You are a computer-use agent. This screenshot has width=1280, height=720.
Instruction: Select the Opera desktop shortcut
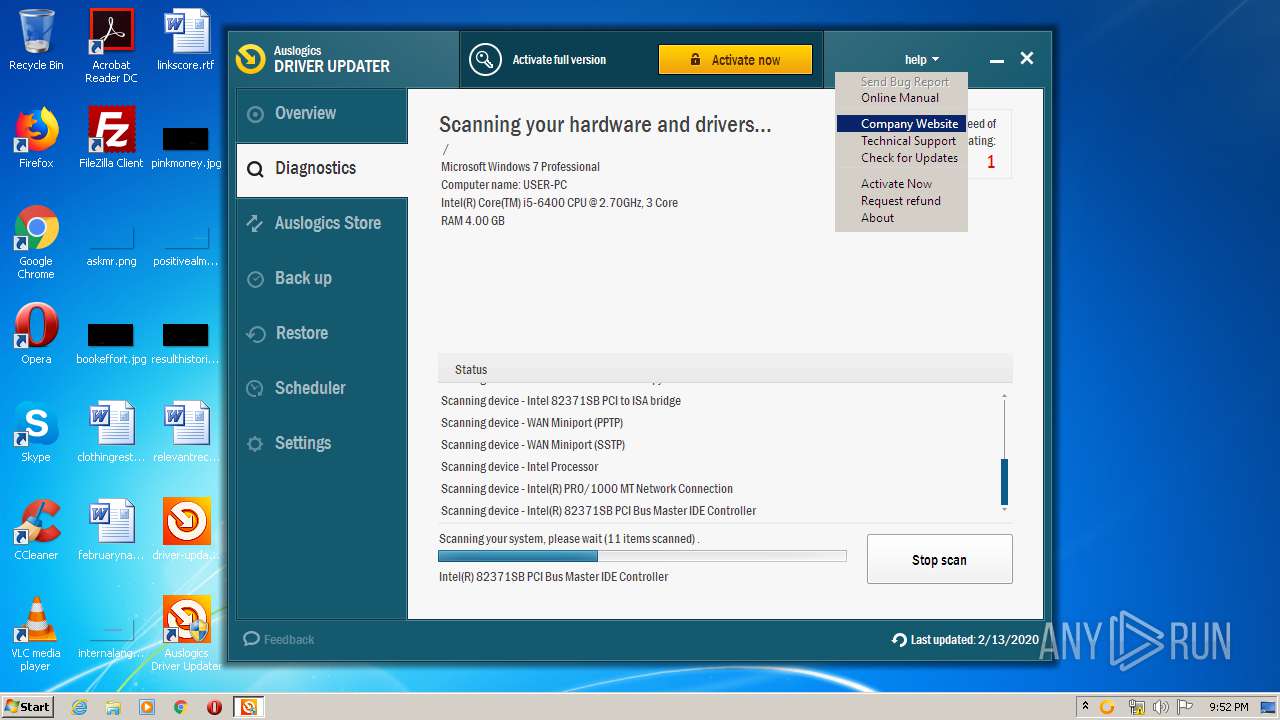(x=36, y=334)
